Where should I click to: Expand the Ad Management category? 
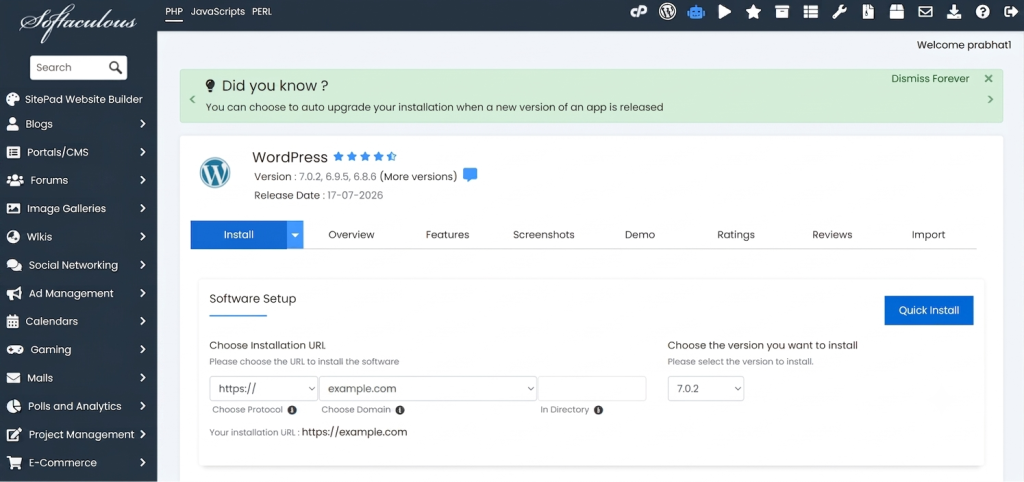pyautogui.click(x=78, y=293)
